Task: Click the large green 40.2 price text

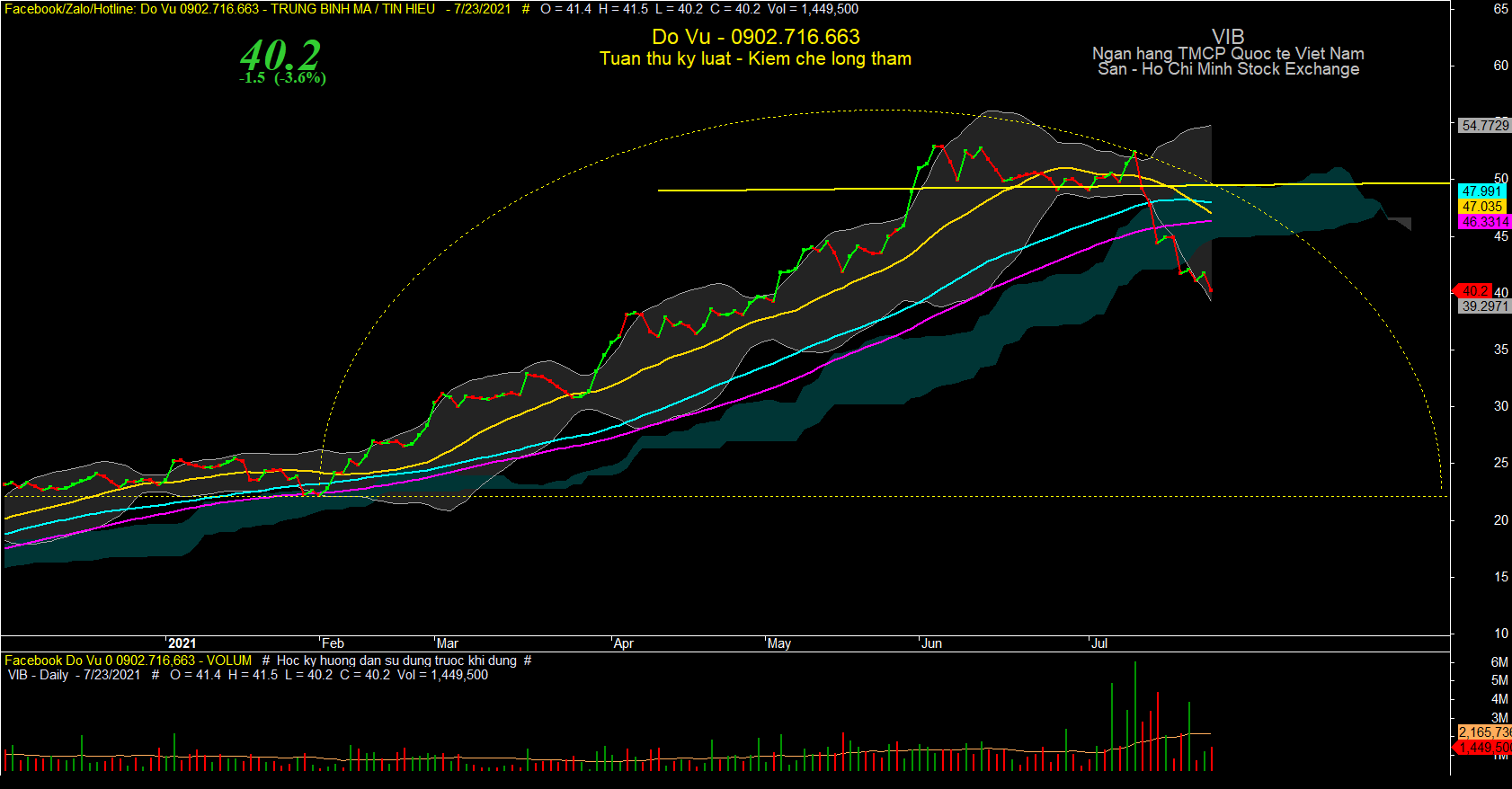Action: tap(280, 55)
